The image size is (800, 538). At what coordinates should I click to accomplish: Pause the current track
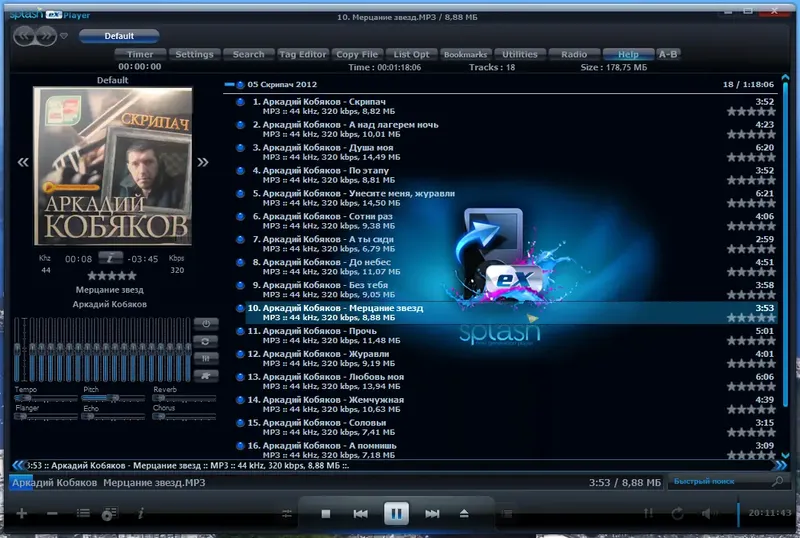pos(396,513)
